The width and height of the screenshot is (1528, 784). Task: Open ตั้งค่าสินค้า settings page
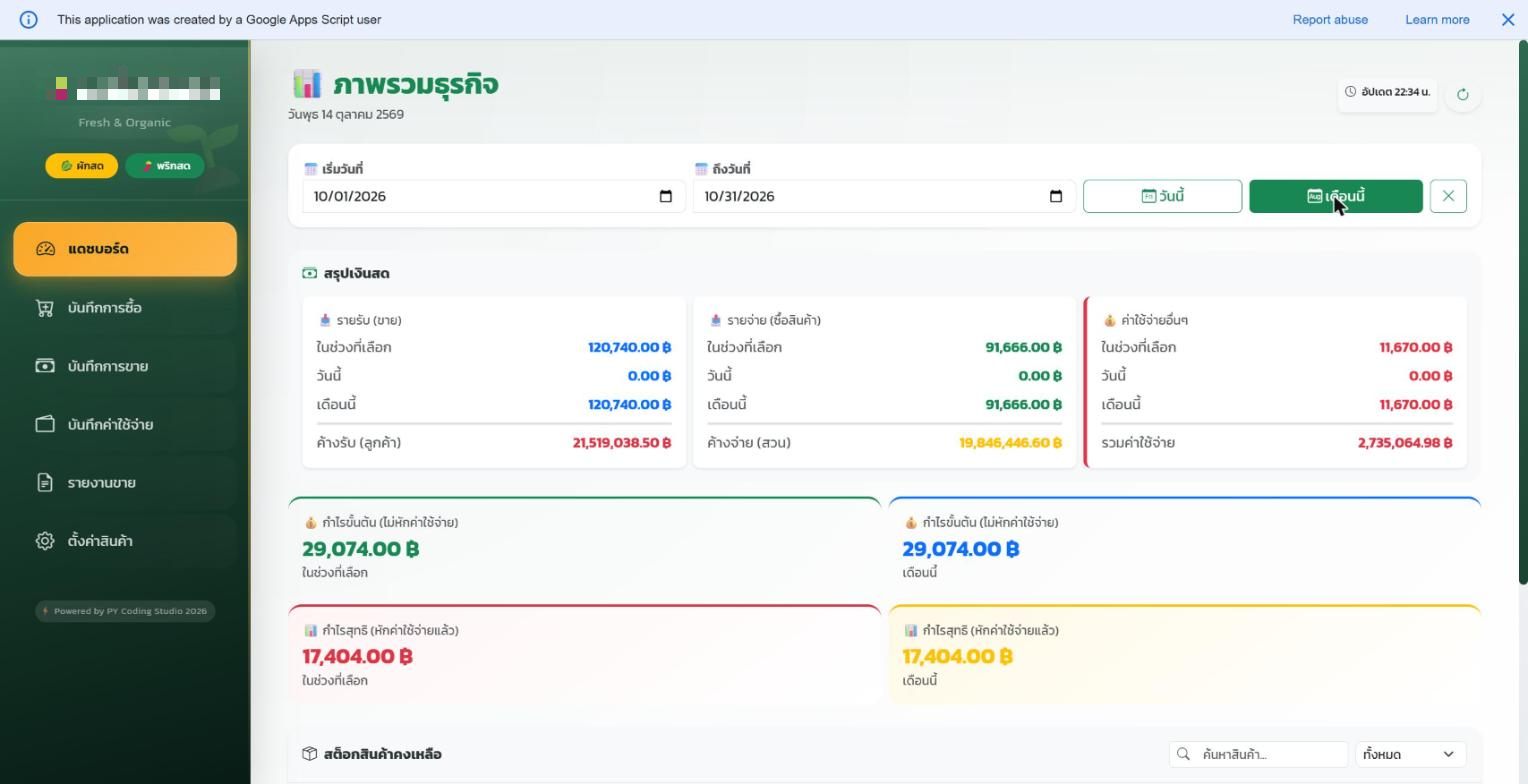(125, 541)
